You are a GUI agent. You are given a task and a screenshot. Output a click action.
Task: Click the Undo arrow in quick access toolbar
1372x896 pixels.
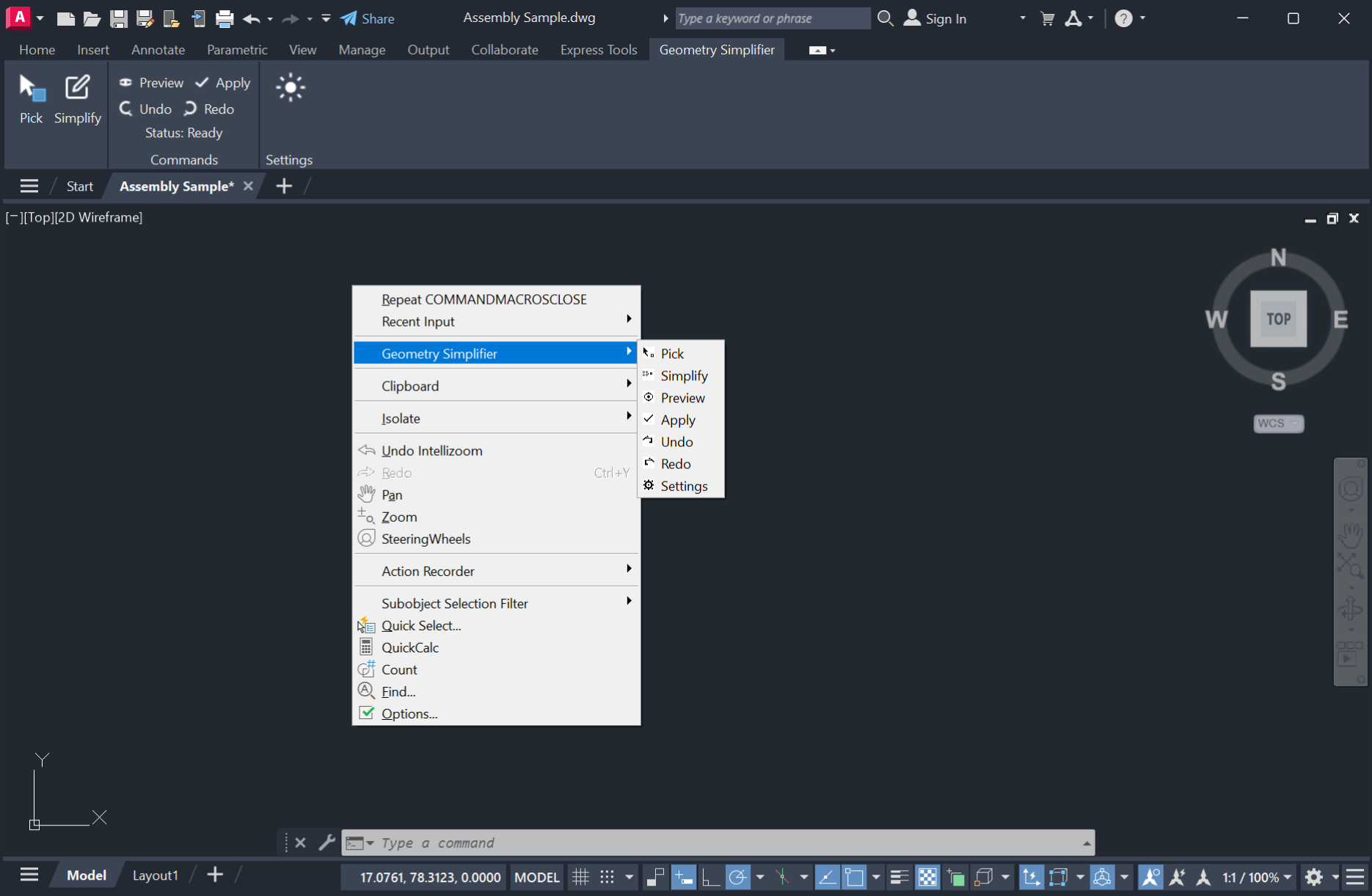click(251, 18)
